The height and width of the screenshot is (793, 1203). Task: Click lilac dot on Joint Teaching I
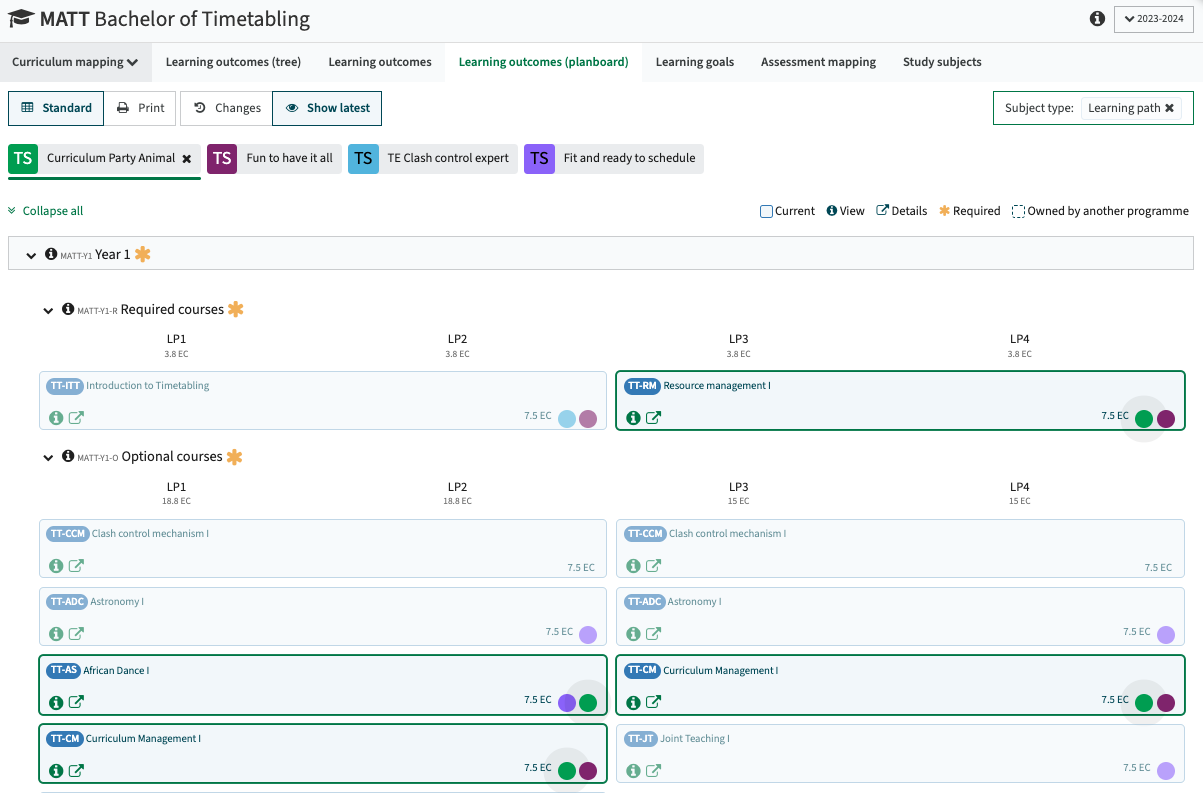click(x=1166, y=771)
